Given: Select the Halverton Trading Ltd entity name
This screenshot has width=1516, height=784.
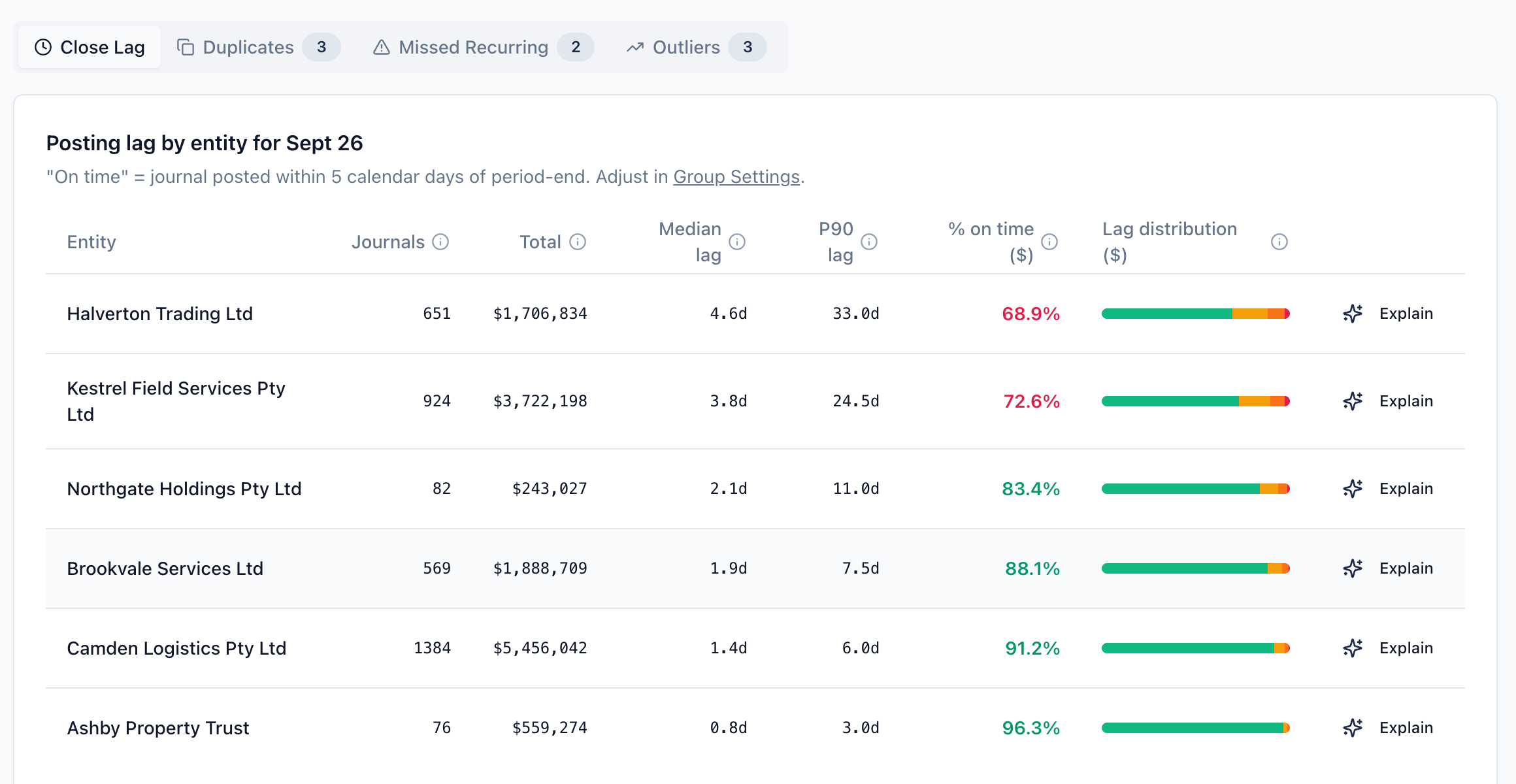Looking at the screenshot, I should (x=160, y=314).
